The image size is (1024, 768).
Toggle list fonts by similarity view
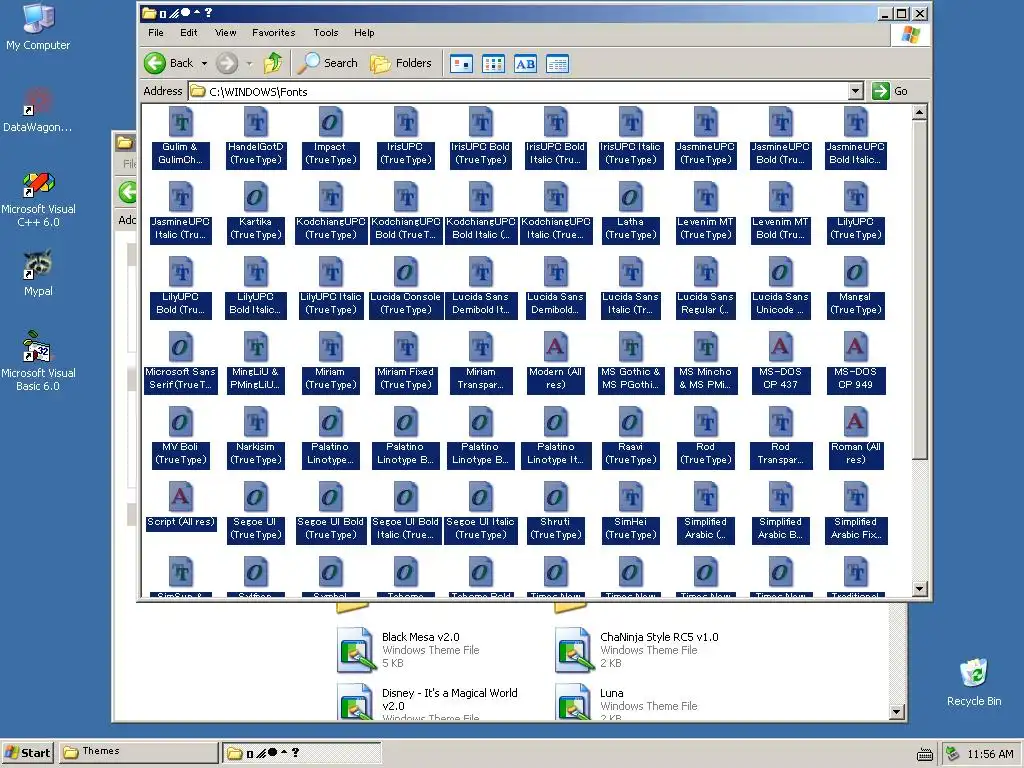(x=526, y=64)
